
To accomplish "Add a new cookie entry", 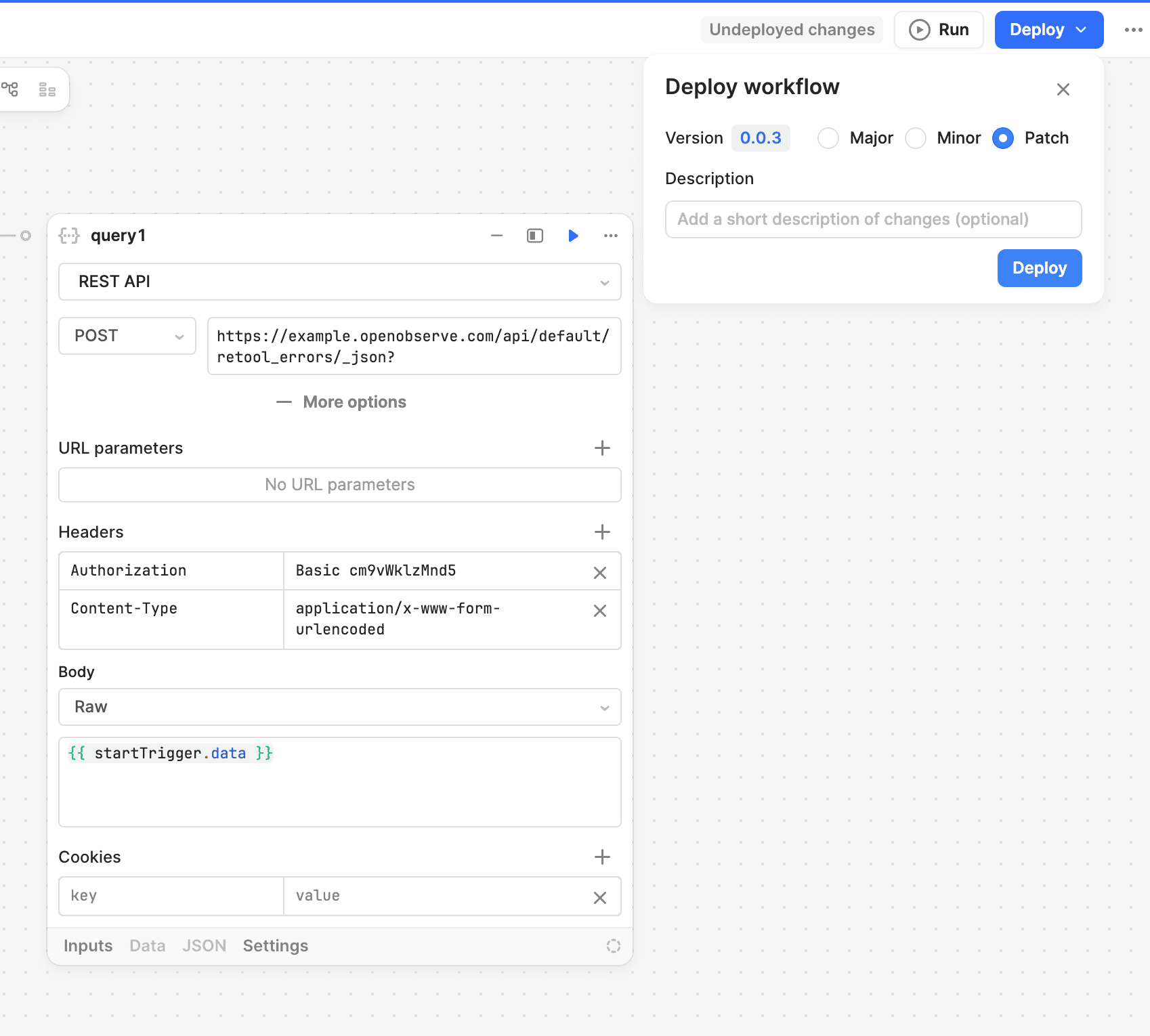I will (x=601, y=857).
